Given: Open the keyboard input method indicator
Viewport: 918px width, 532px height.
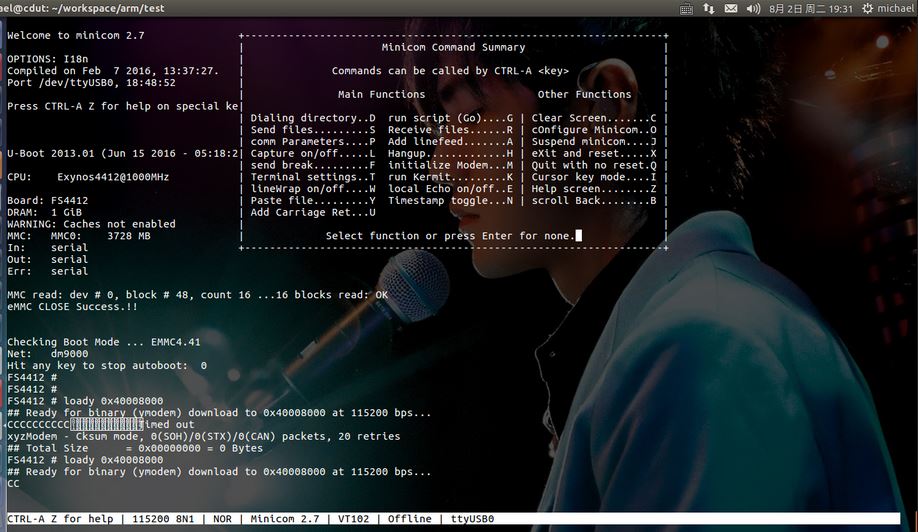Looking at the screenshot, I should click(685, 8).
